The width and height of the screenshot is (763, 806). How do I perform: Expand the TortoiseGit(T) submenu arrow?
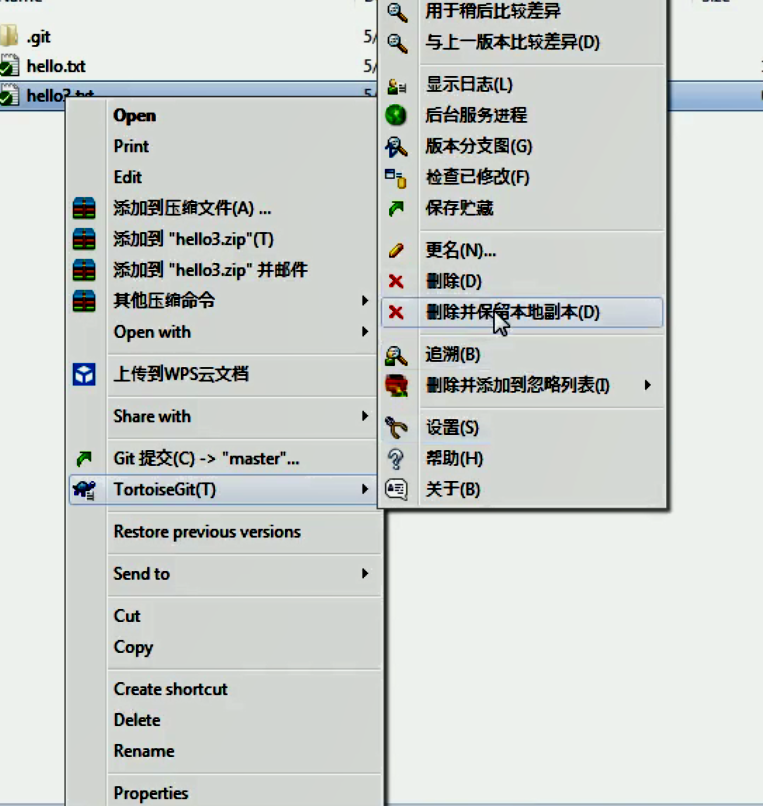click(365, 489)
